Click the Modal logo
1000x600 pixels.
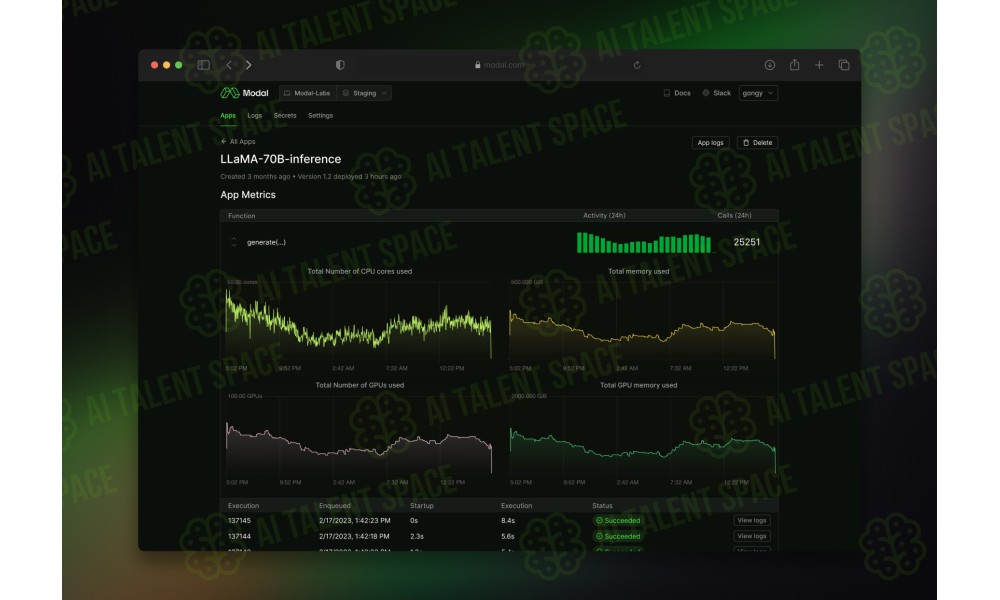pos(244,93)
